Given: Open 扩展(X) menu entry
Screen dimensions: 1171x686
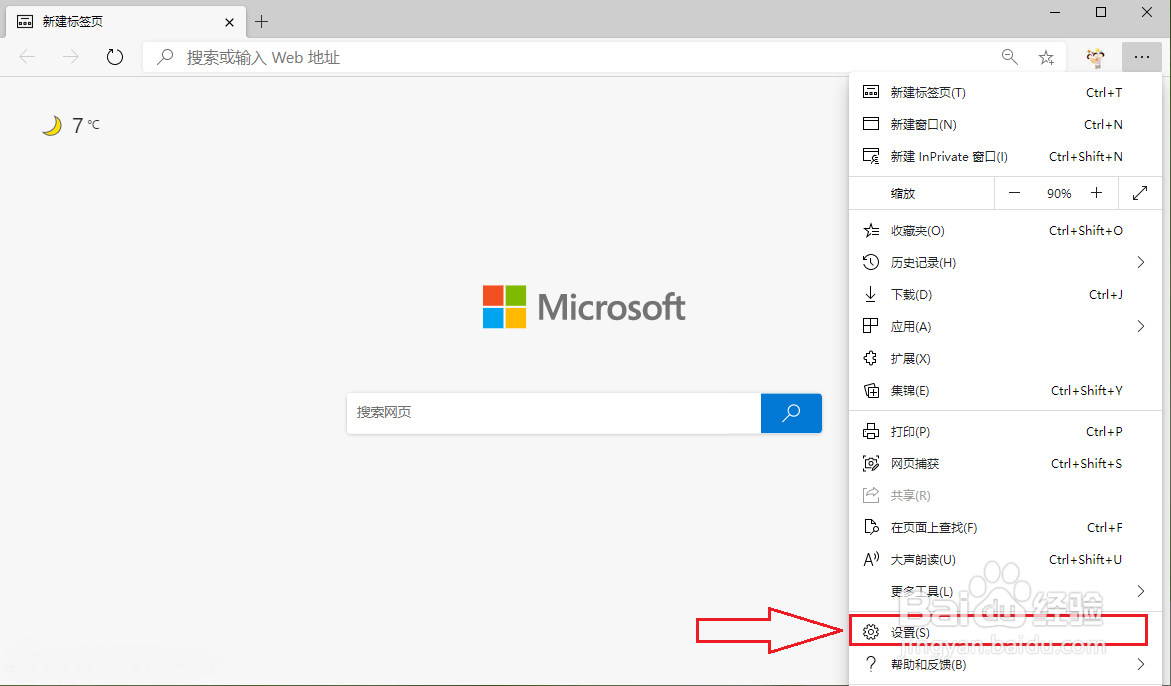Looking at the screenshot, I should click(1005, 359).
